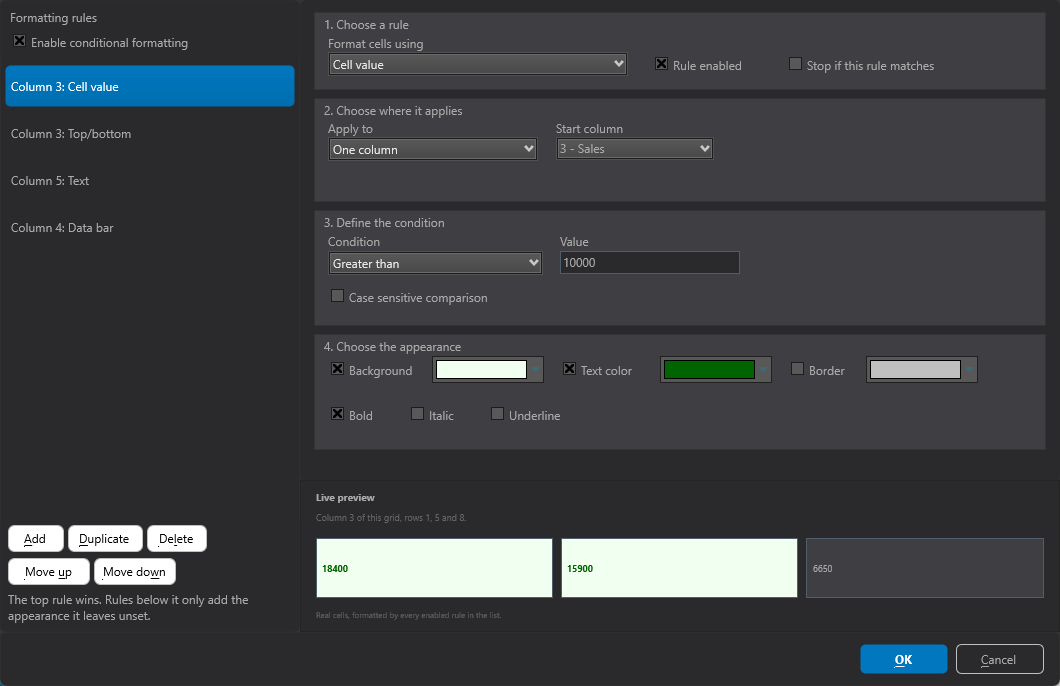Confirm with the OK button
Viewport: 1060px width, 686px height.
point(903,659)
